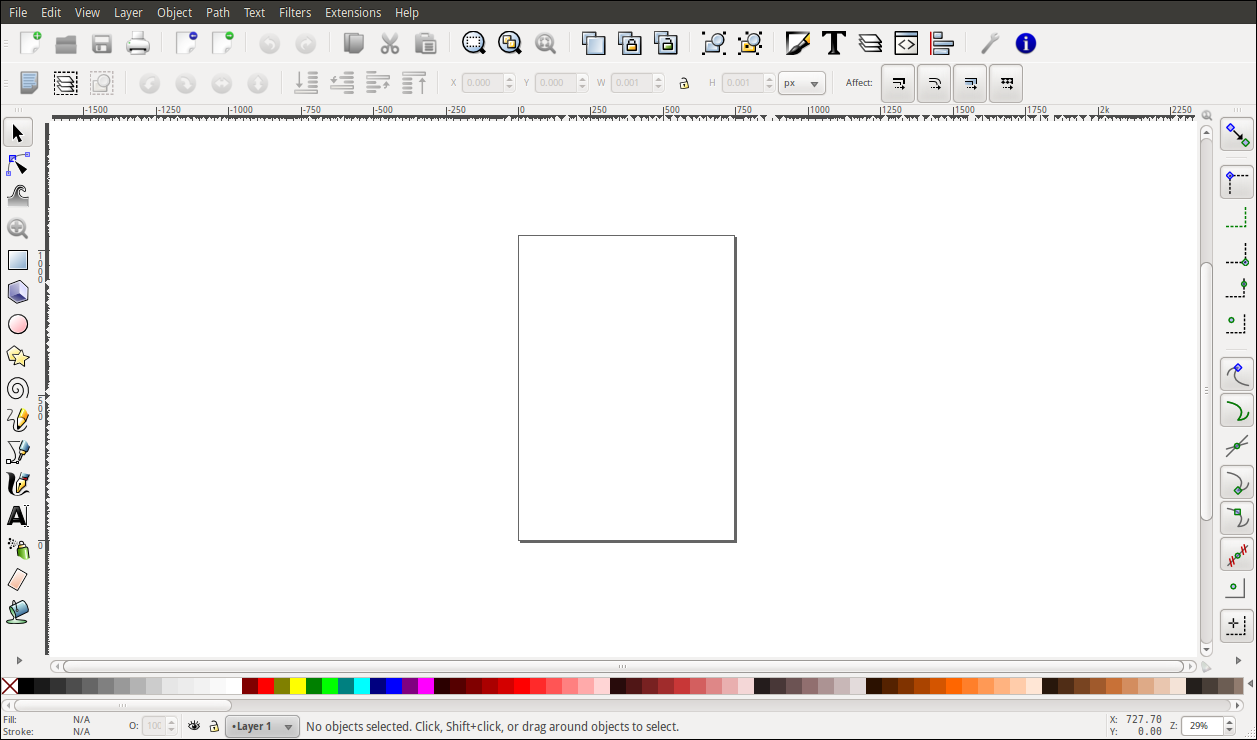The width and height of the screenshot is (1257, 740).
Task: Toggle scale rounded corners affect option
Action: [x=934, y=83]
